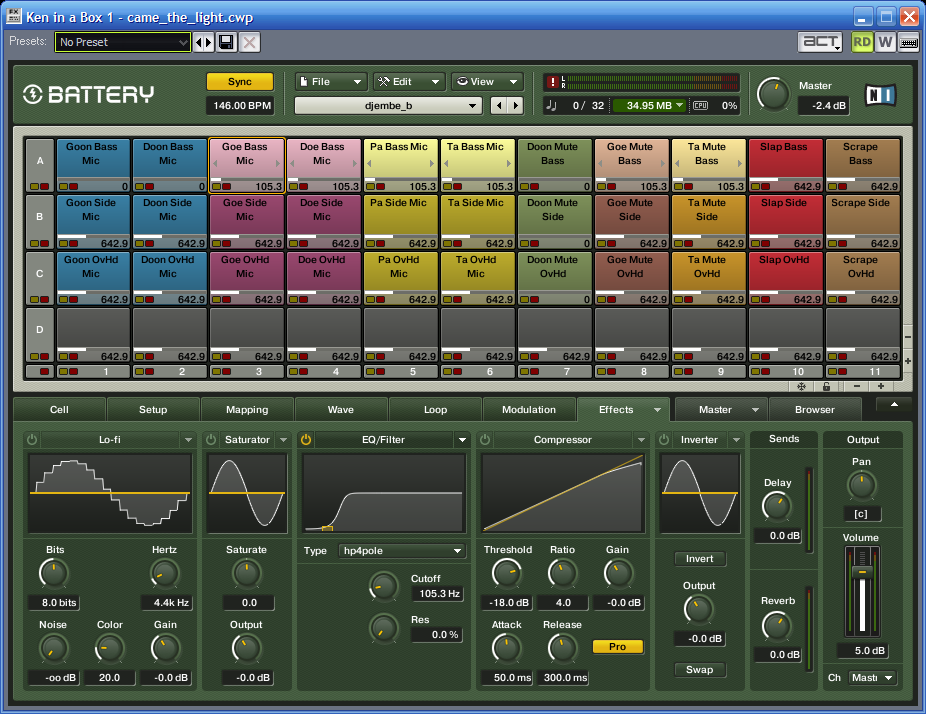Switch to the Mapping tab

247,409
